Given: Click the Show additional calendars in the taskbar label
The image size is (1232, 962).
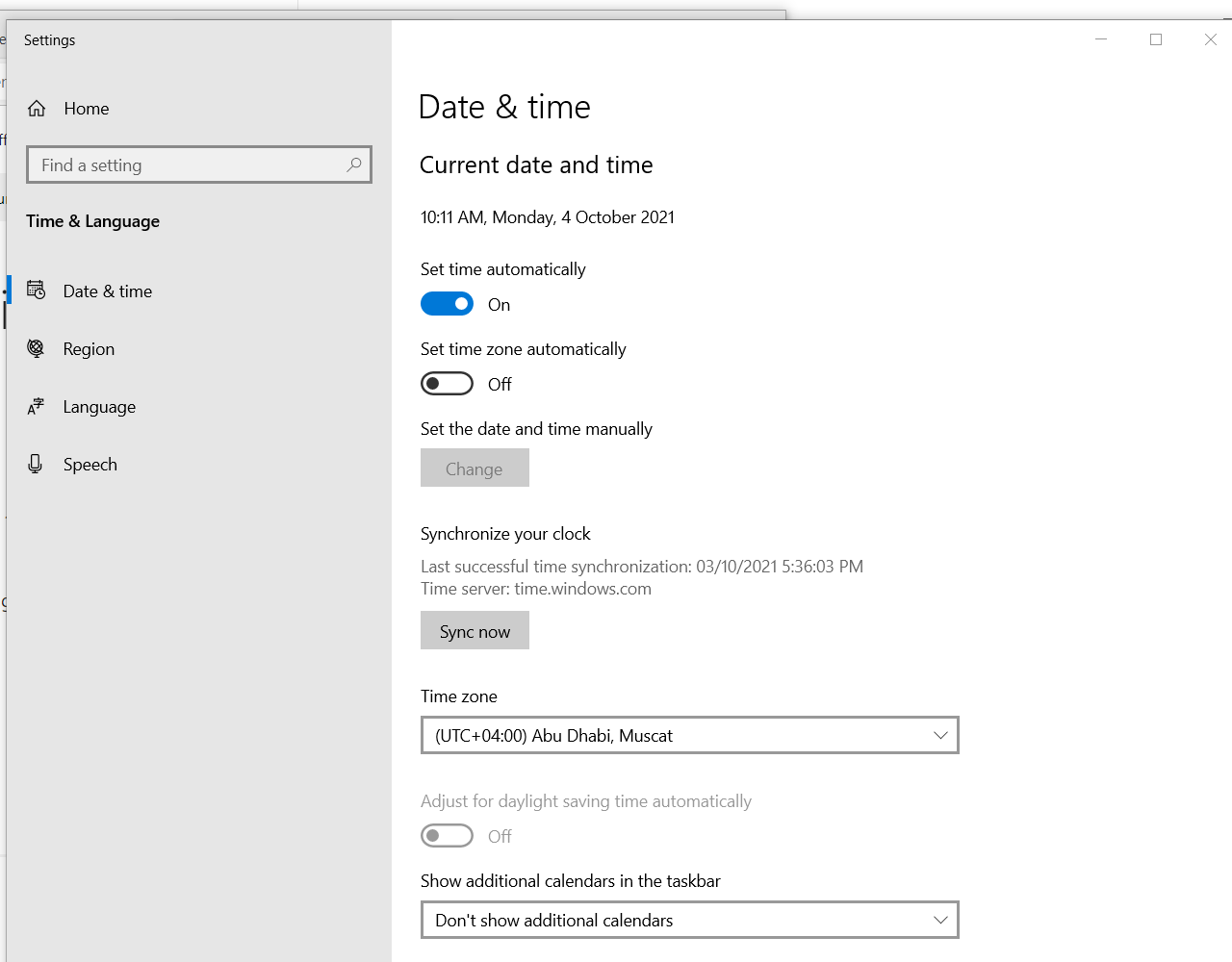Looking at the screenshot, I should (x=571, y=881).
